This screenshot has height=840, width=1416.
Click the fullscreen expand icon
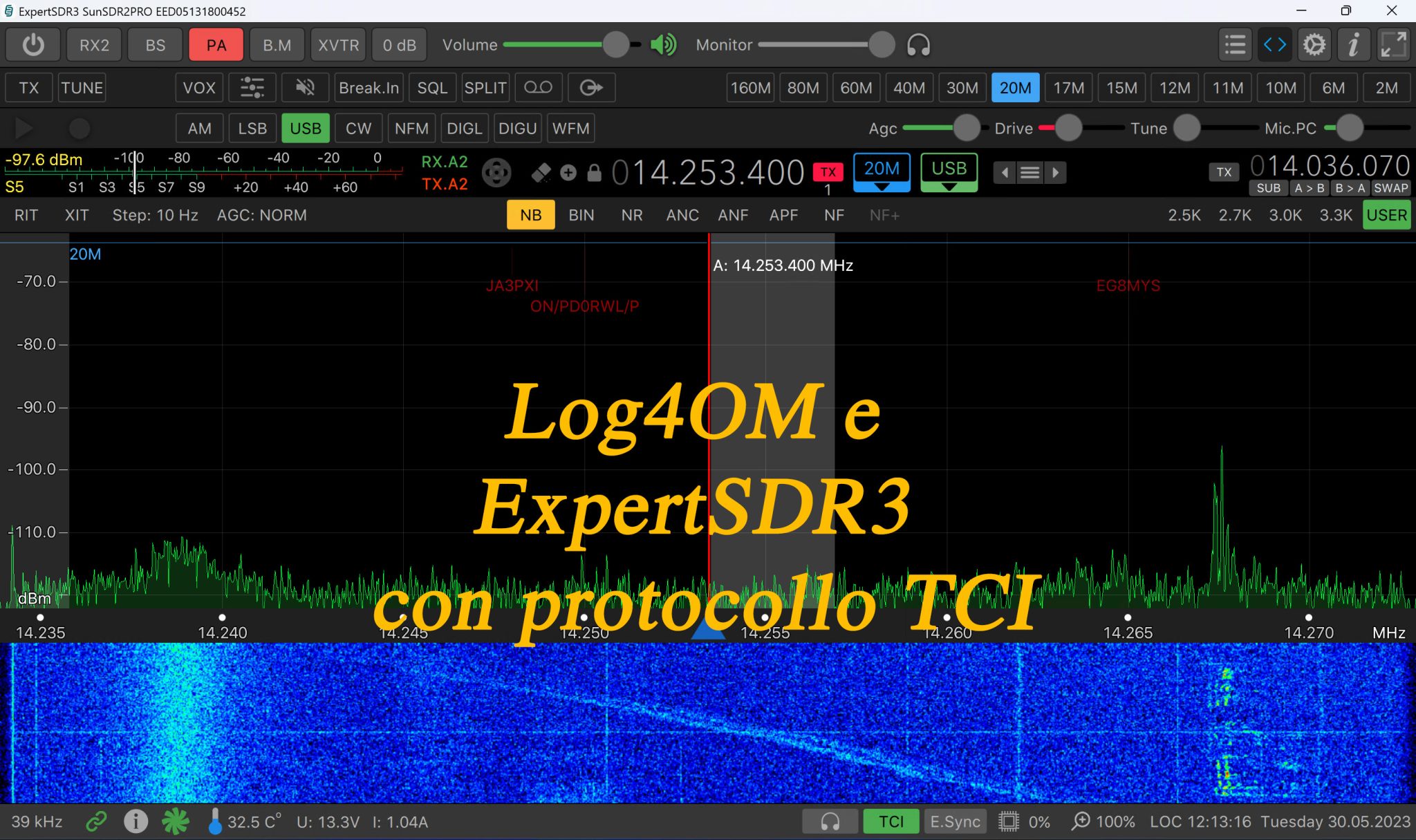[x=1392, y=45]
